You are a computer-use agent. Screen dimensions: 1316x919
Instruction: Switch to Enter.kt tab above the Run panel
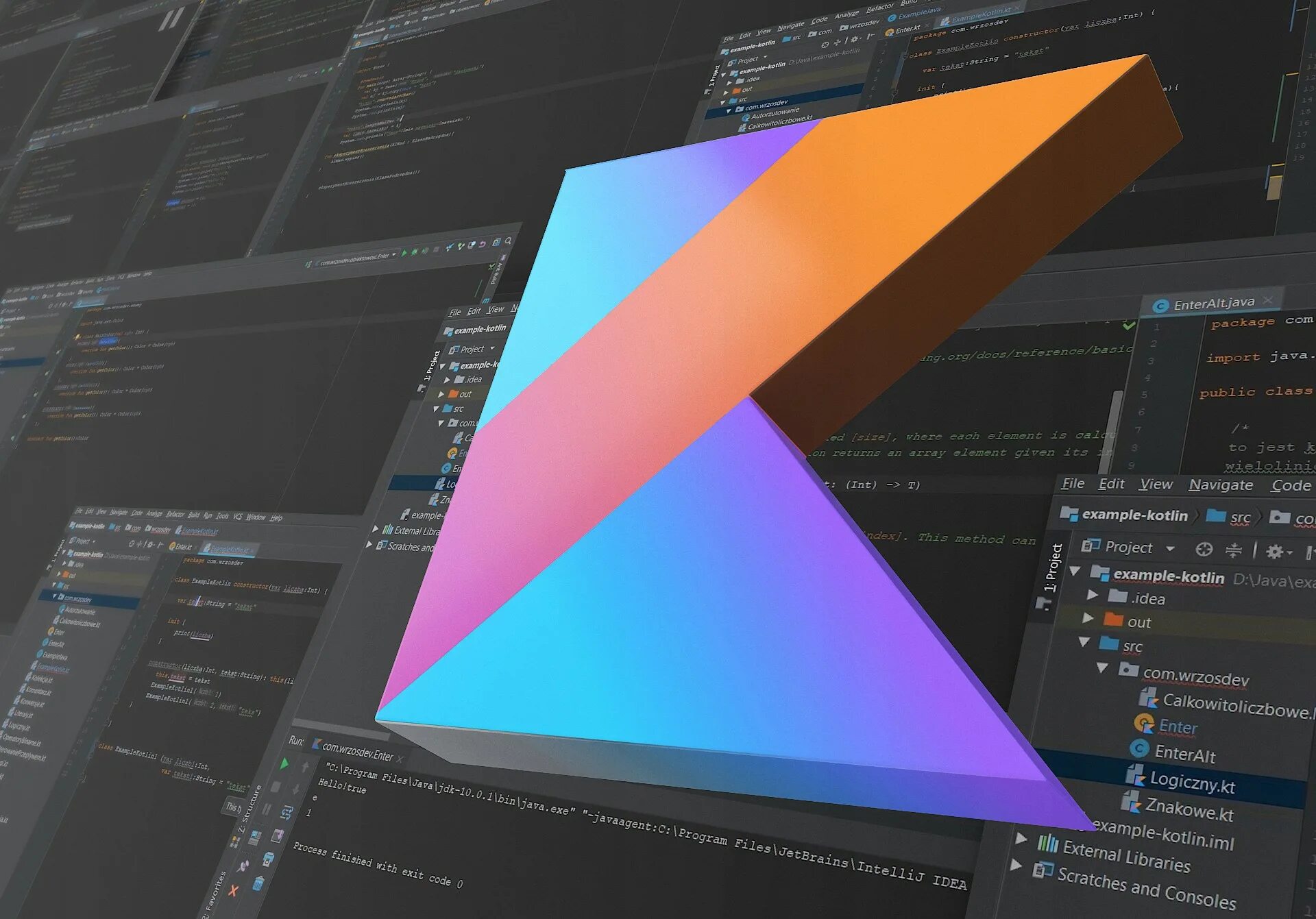(x=183, y=546)
